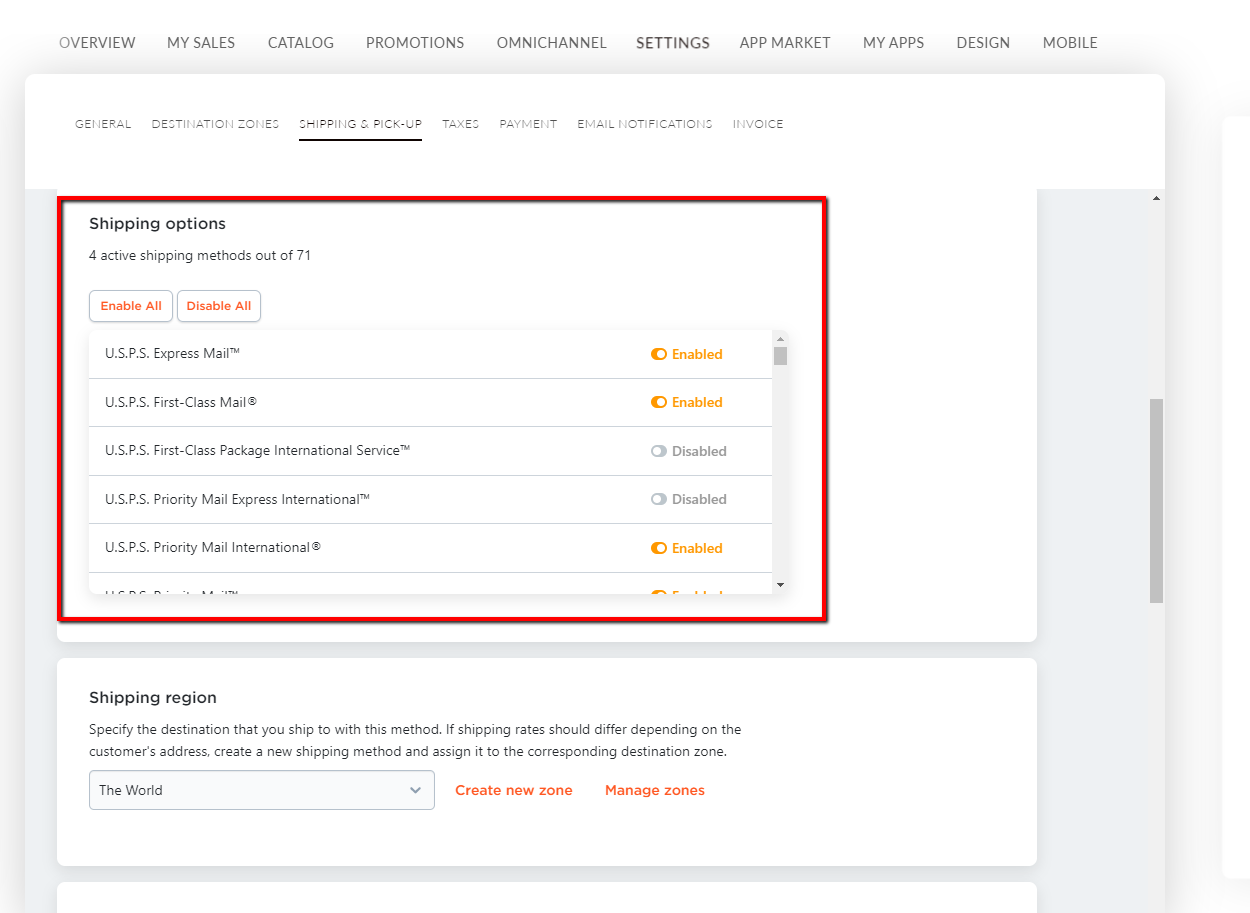Open the Promotions menu
Image resolution: width=1250 pixels, height=913 pixels.
click(415, 43)
